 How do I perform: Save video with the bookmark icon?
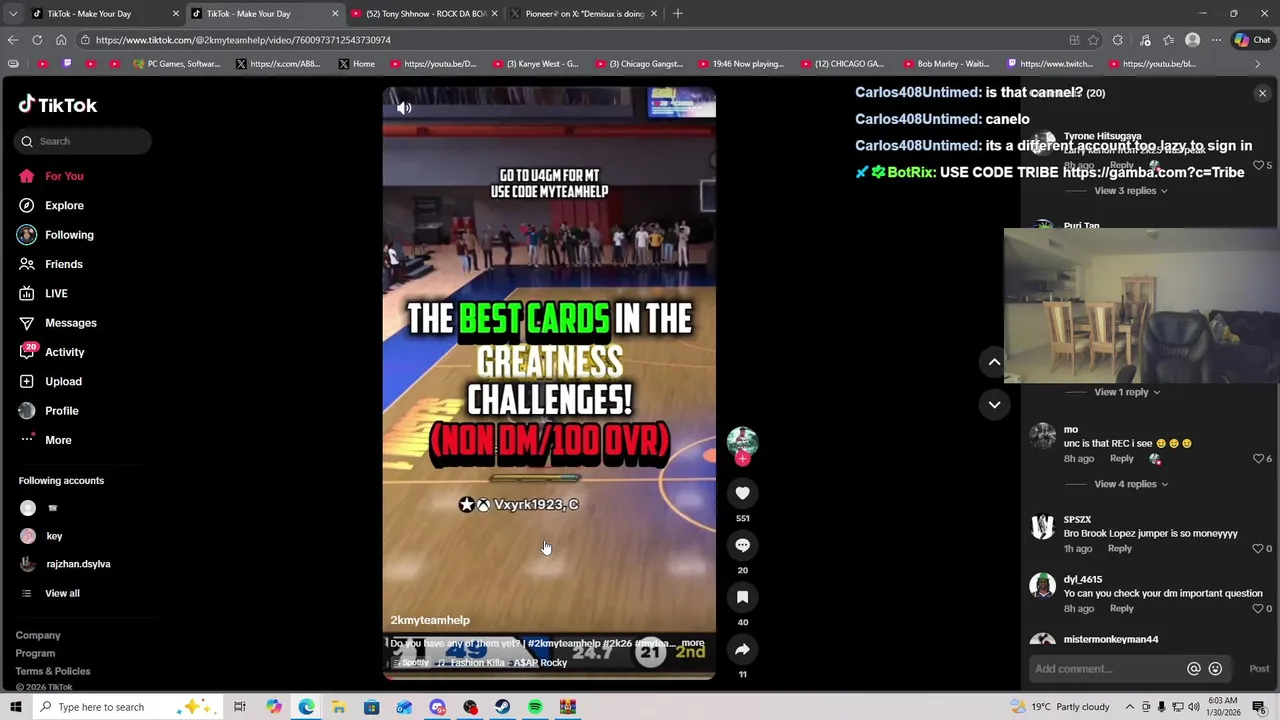coord(742,597)
